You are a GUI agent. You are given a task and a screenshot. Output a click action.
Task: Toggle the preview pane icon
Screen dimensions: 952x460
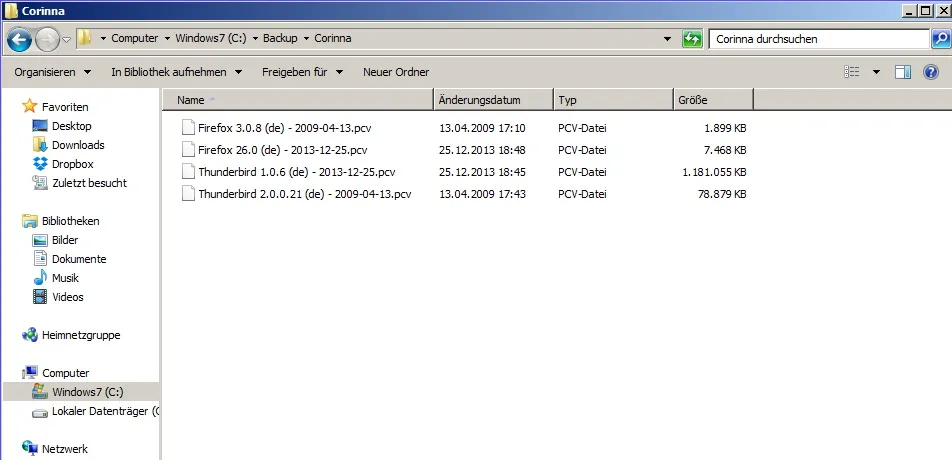click(903, 72)
